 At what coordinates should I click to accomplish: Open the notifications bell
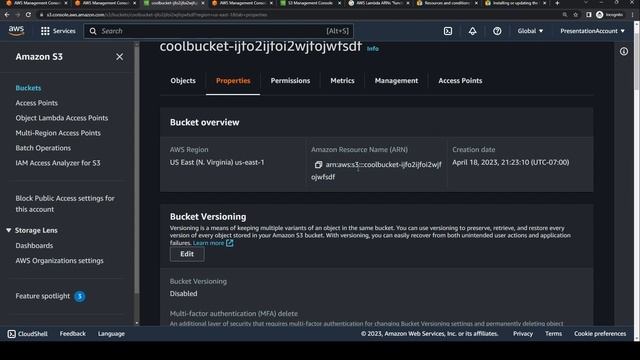pos(472,31)
